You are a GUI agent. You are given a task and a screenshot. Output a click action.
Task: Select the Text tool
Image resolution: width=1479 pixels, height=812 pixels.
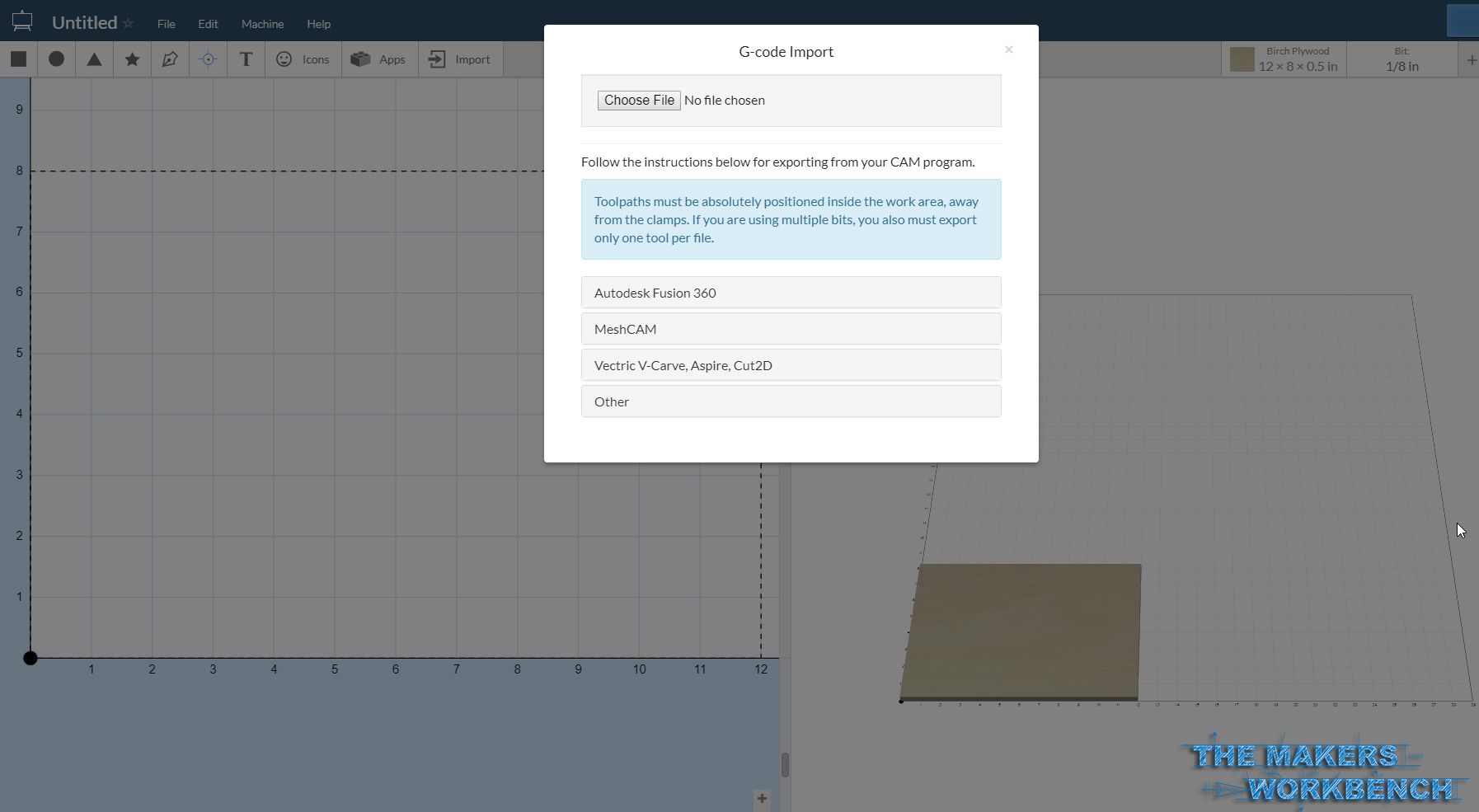pos(246,59)
